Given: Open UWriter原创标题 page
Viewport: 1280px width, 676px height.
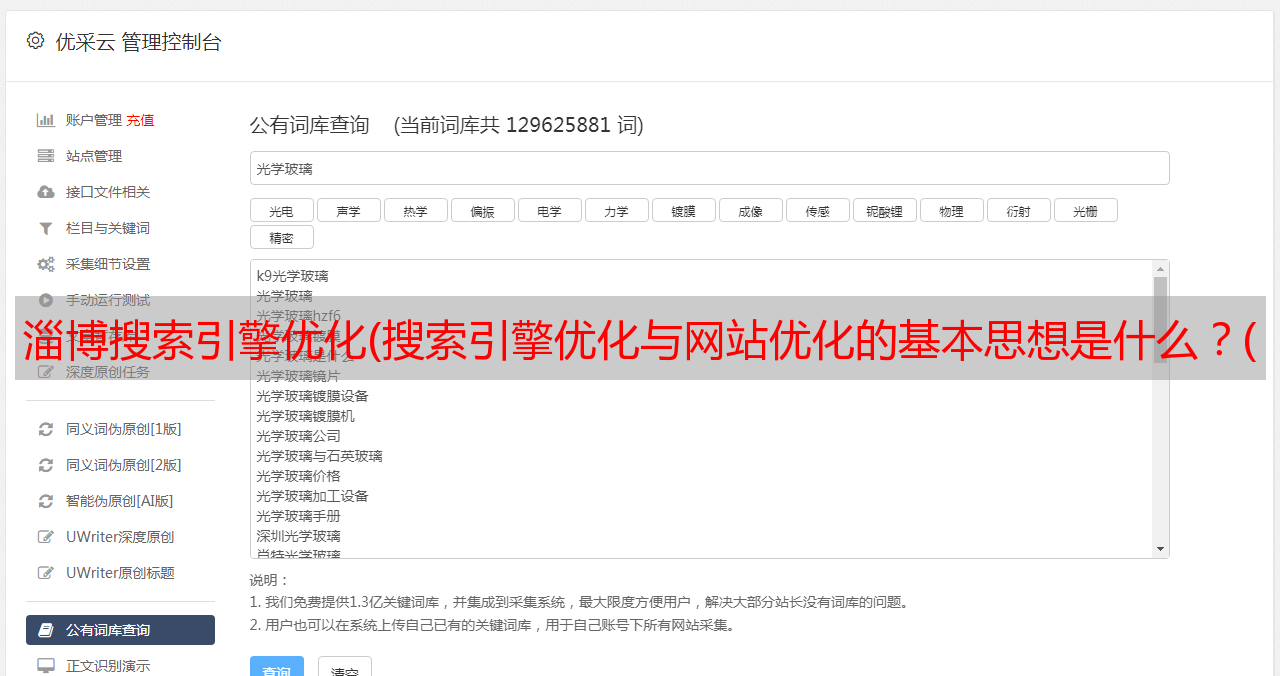Looking at the screenshot, I should (x=120, y=573).
